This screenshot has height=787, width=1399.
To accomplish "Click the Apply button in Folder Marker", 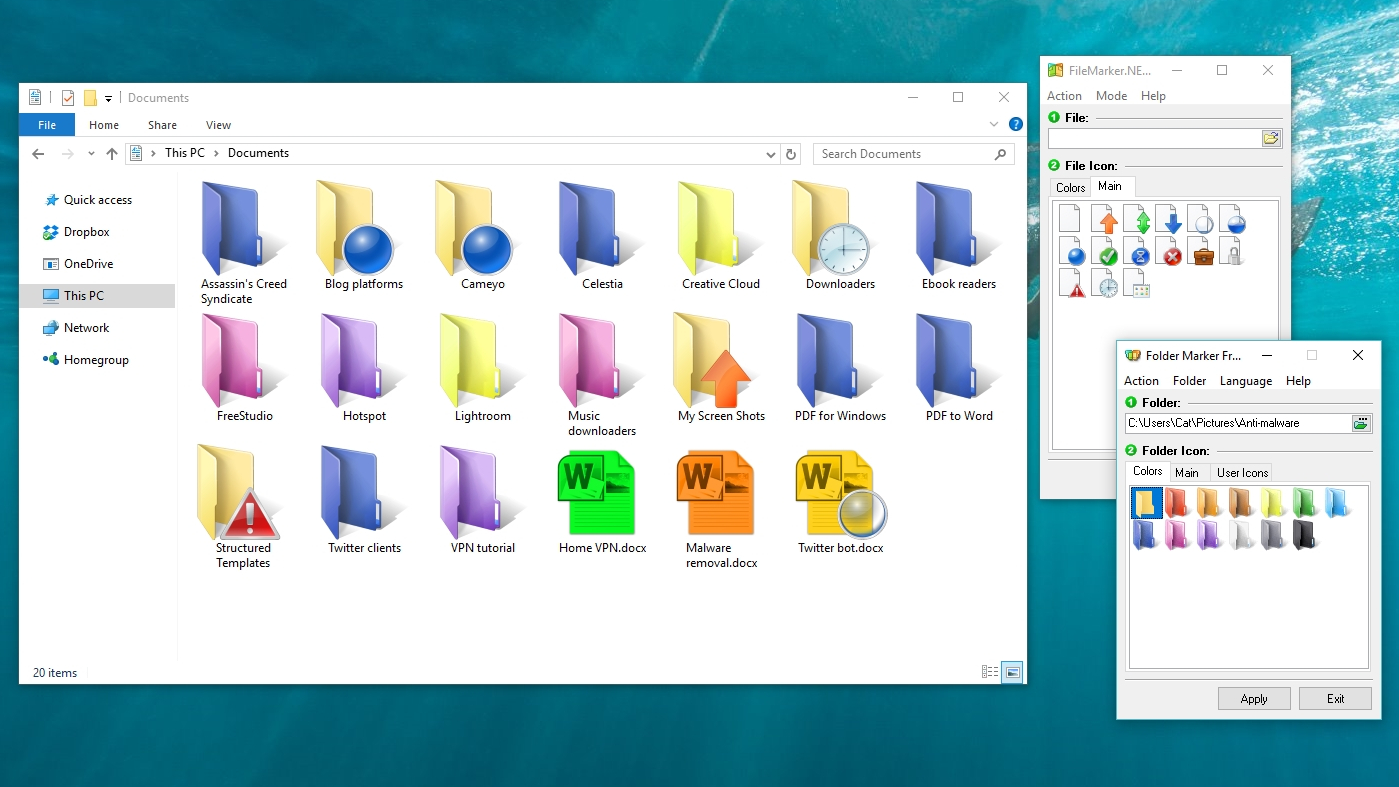I will (x=1253, y=698).
